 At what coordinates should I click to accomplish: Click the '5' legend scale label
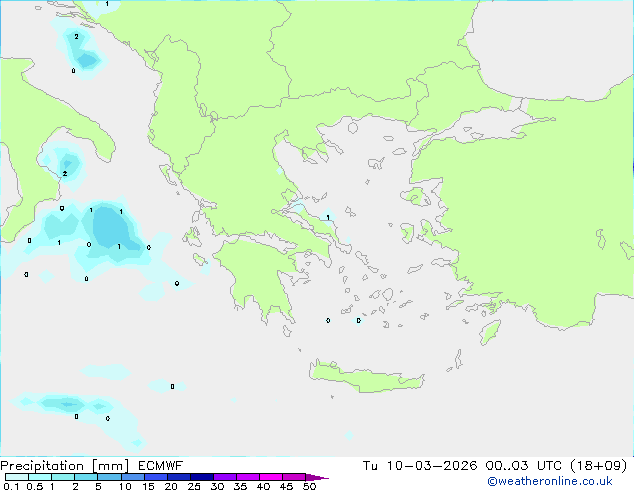coord(98,486)
